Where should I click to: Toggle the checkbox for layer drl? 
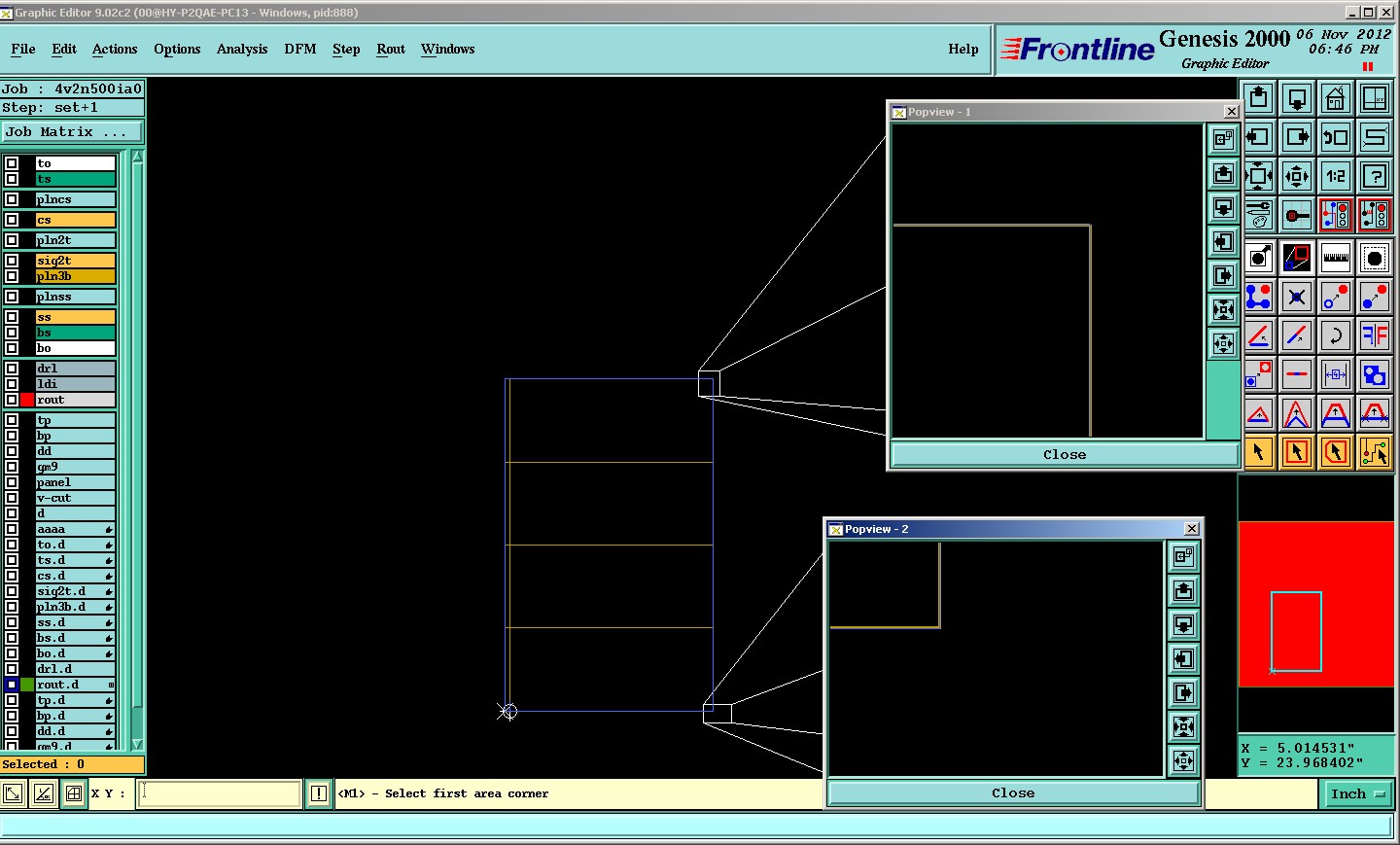click(x=12, y=369)
